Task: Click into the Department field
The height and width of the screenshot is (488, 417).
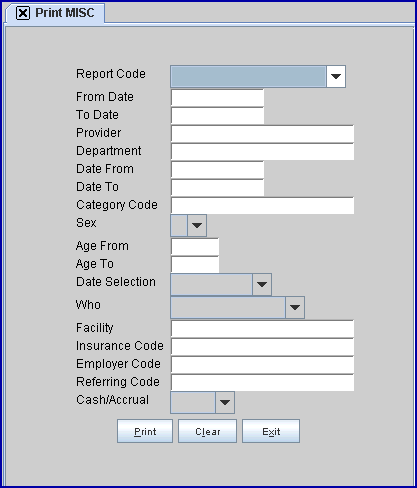Action: coord(263,152)
